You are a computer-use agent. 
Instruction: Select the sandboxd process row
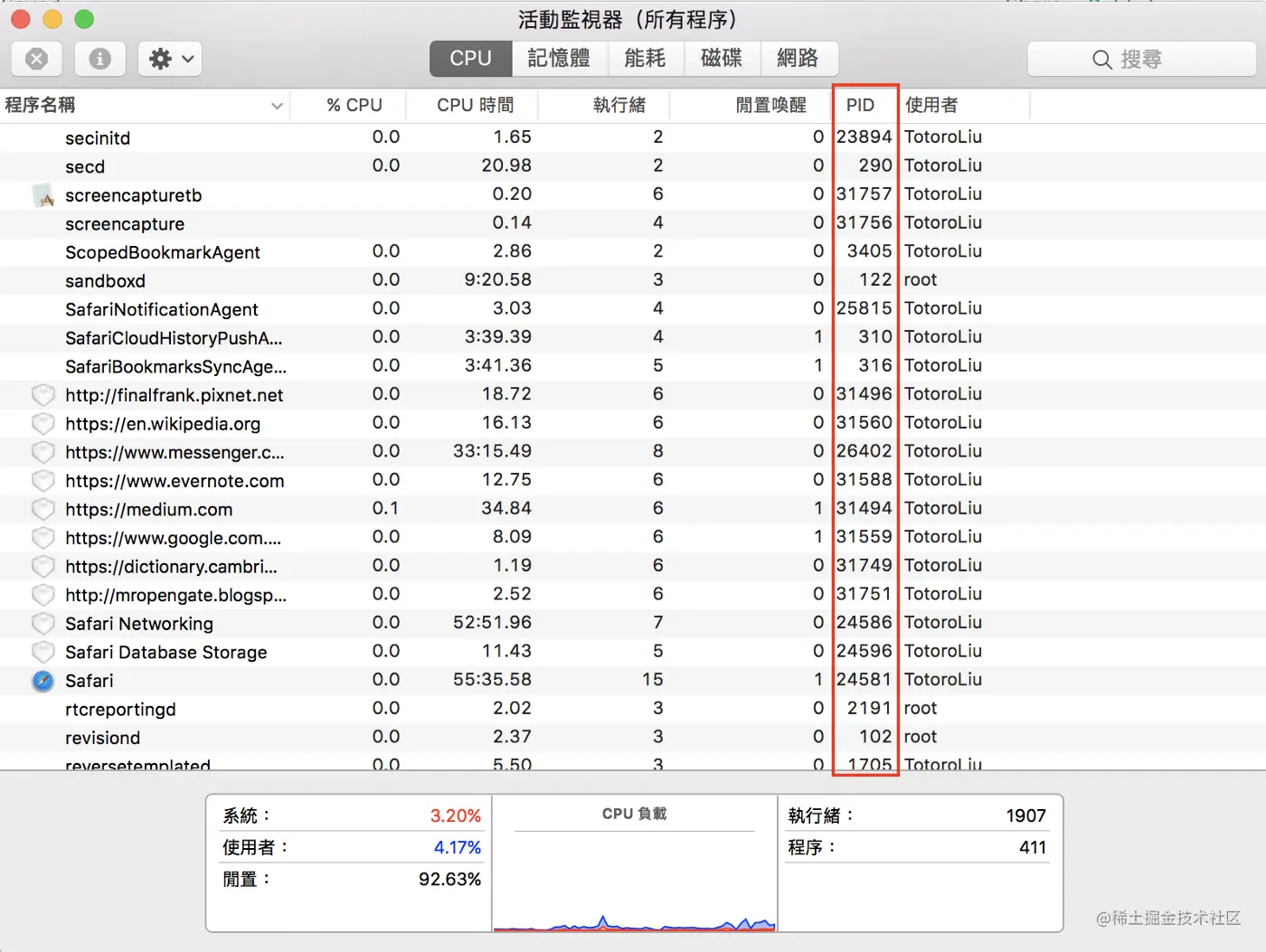click(x=633, y=280)
